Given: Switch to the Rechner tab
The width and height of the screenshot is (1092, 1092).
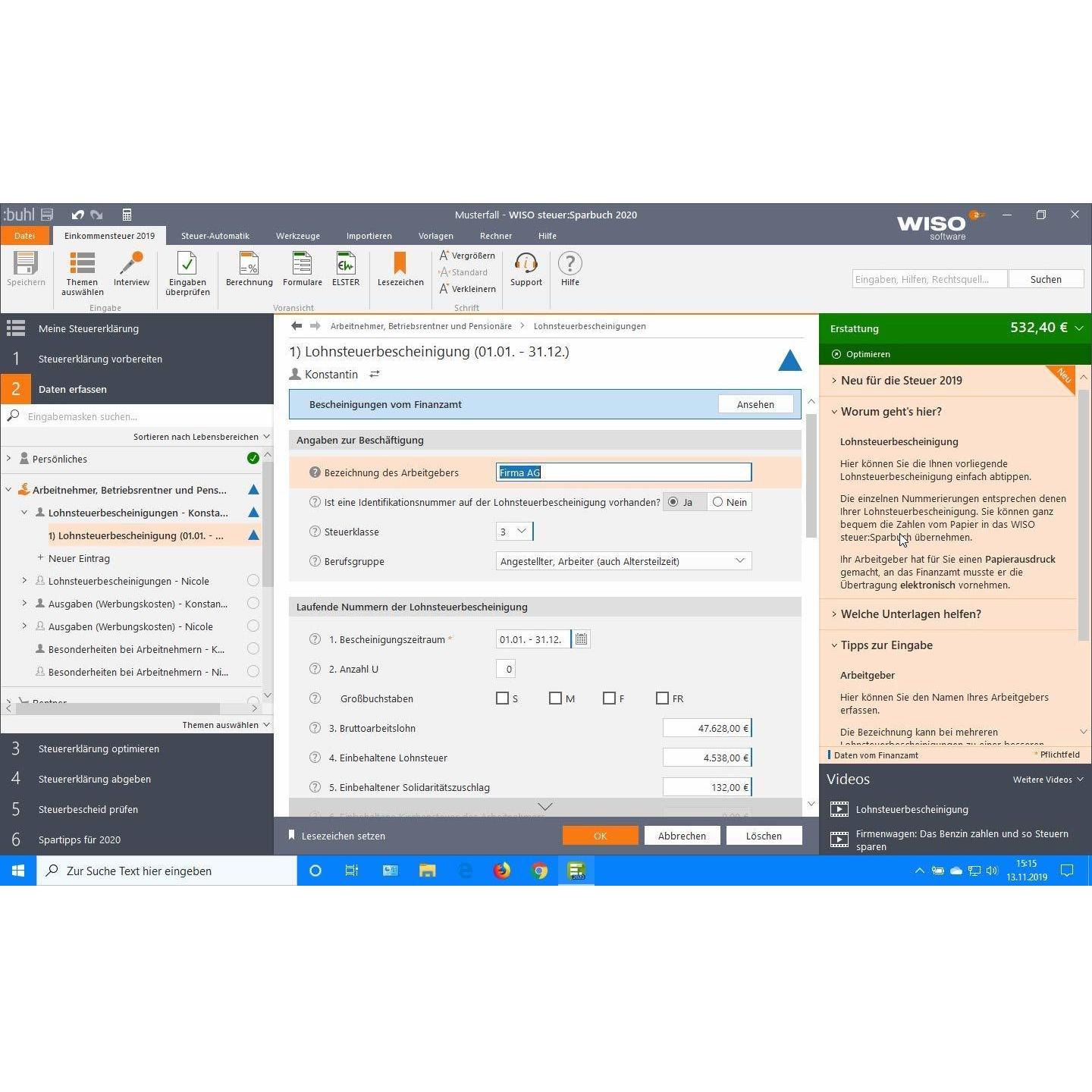Looking at the screenshot, I should tap(496, 236).
